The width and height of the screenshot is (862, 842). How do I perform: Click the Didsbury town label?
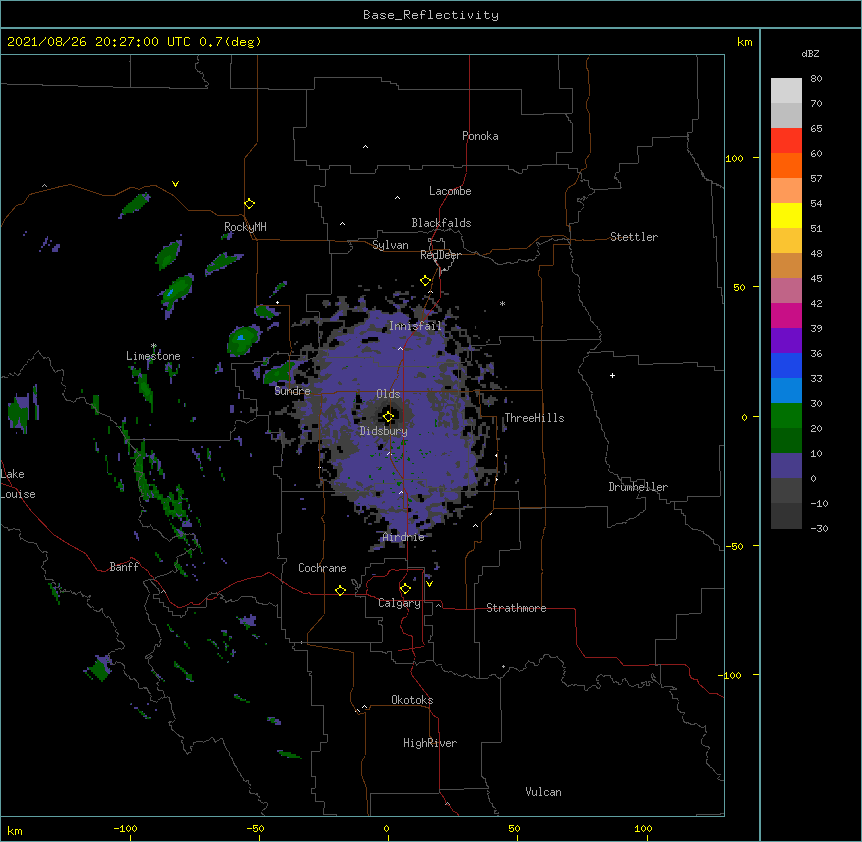[384, 431]
